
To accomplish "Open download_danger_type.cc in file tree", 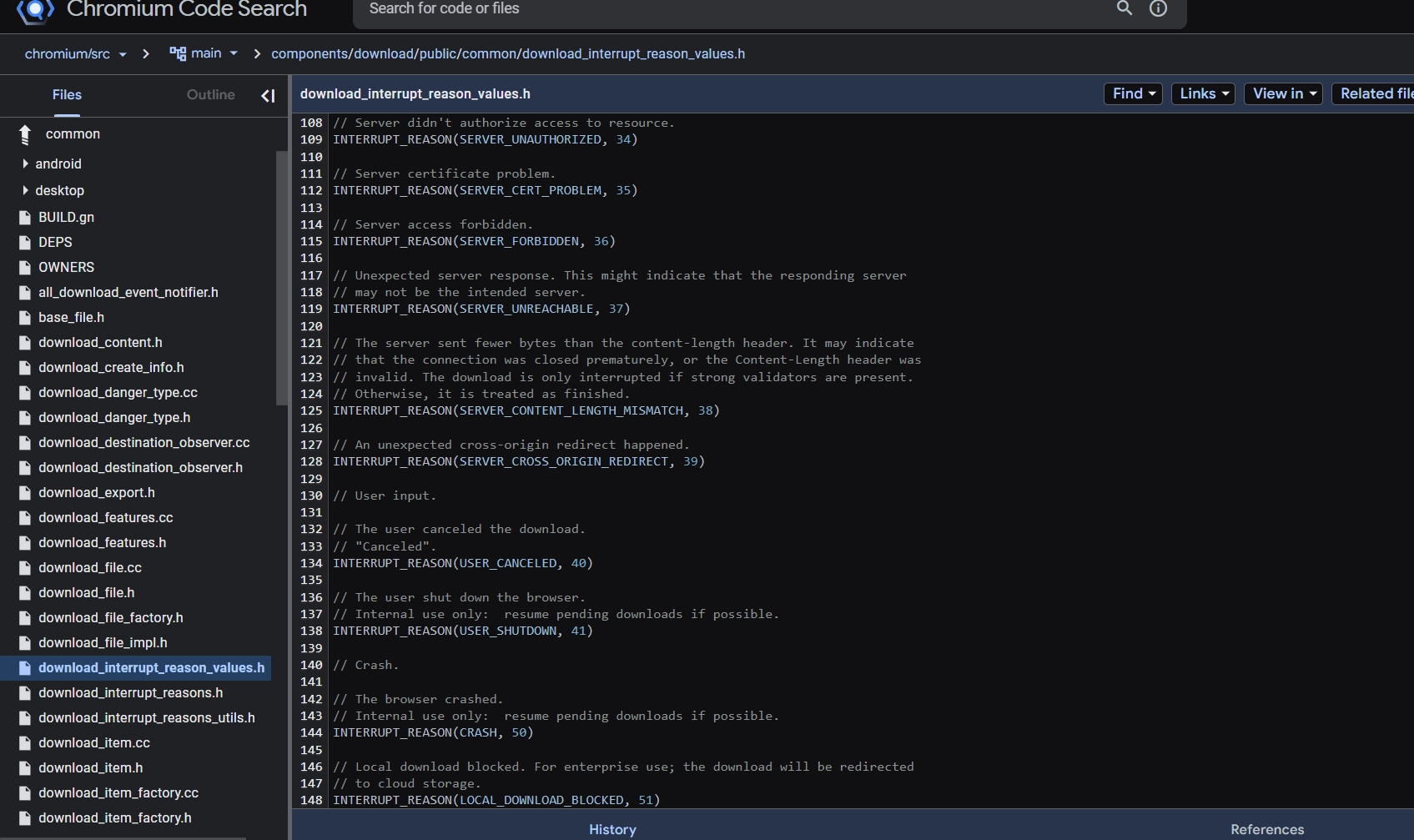I will 118,393.
